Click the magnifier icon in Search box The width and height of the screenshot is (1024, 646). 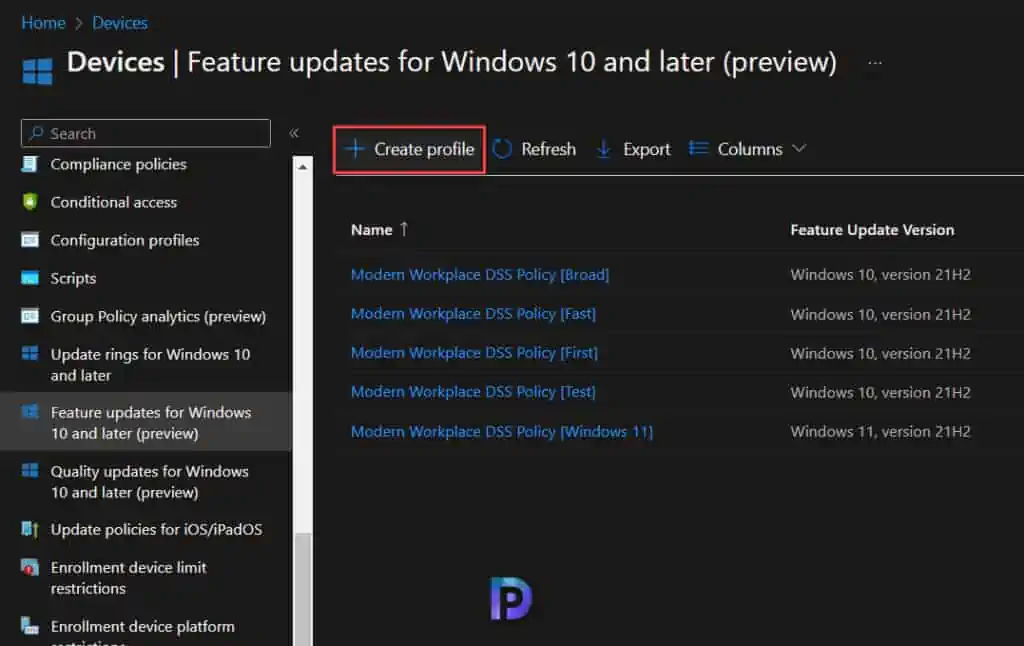coord(37,133)
